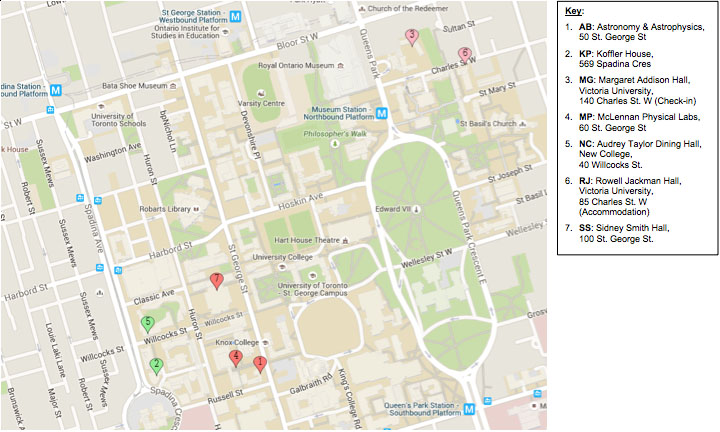The image size is (720, 432).
Task: Select the 'Charles St W' label
Action: pyautogui.click(x=453, y=66)
